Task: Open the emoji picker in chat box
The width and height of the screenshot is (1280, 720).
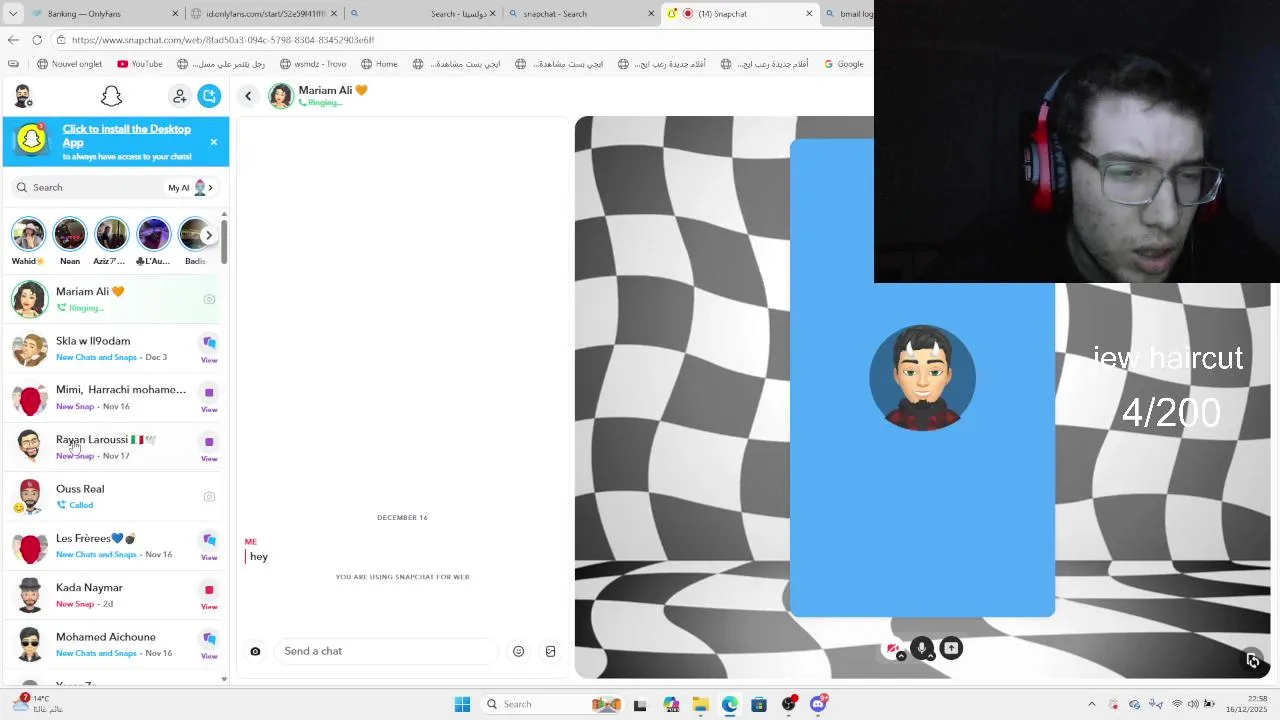Action: 518,651
